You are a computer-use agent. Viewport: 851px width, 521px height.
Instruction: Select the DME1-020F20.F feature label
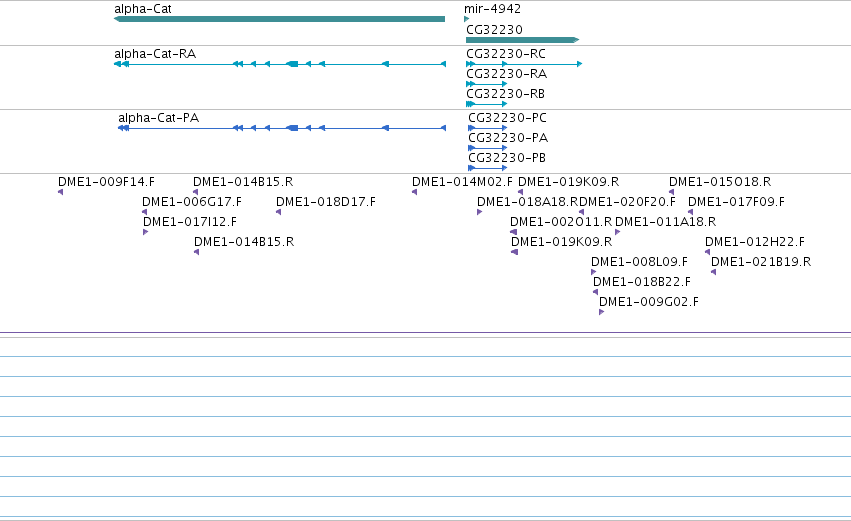[627, 202]
